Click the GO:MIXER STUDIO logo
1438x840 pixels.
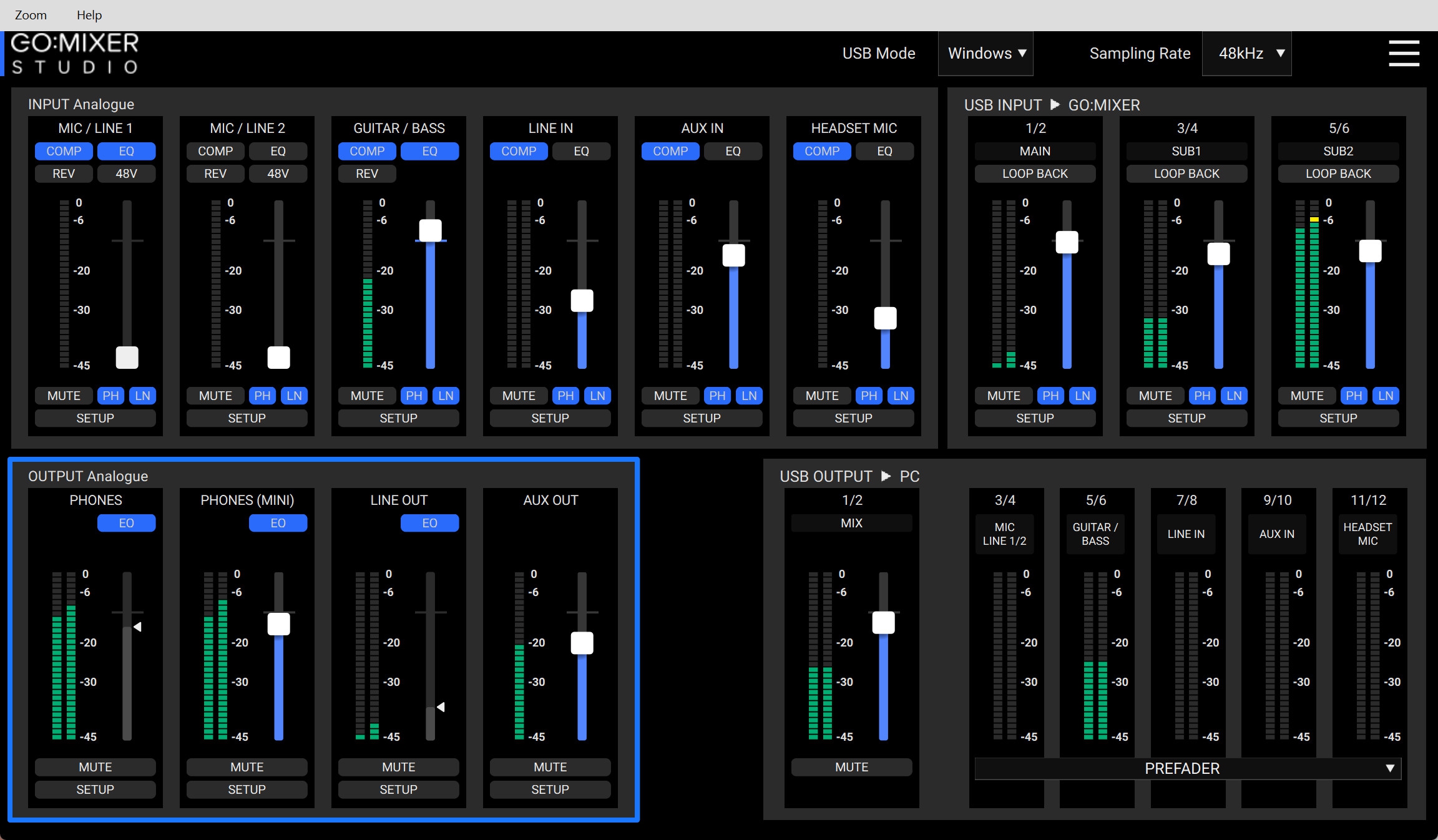click(75, 54)
